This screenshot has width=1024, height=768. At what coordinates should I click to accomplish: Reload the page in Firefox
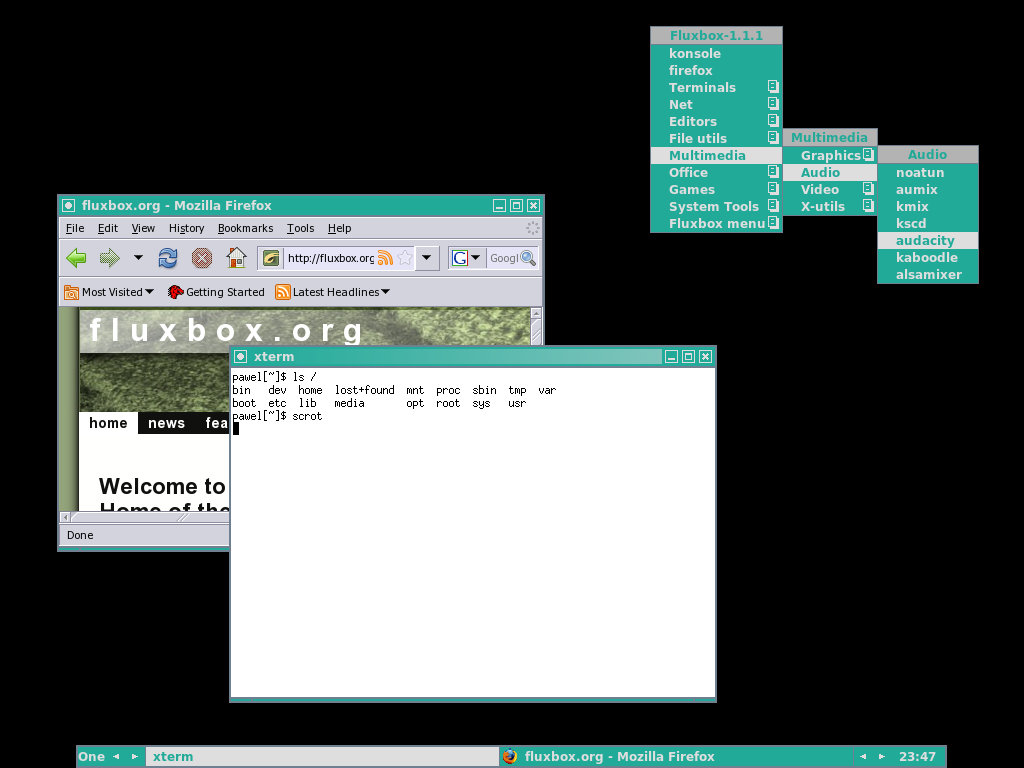168,258
